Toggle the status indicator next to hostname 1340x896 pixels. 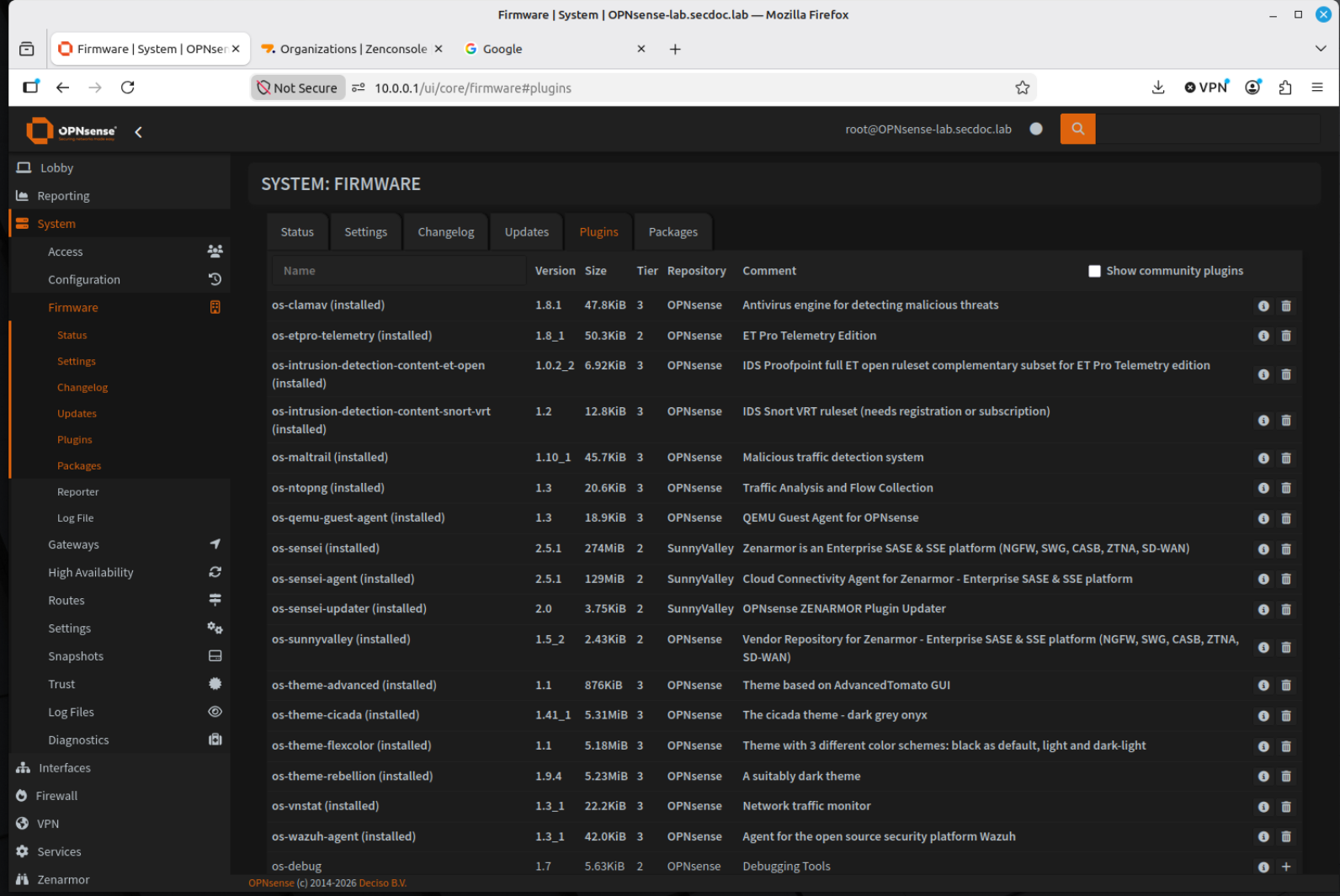1036,129
